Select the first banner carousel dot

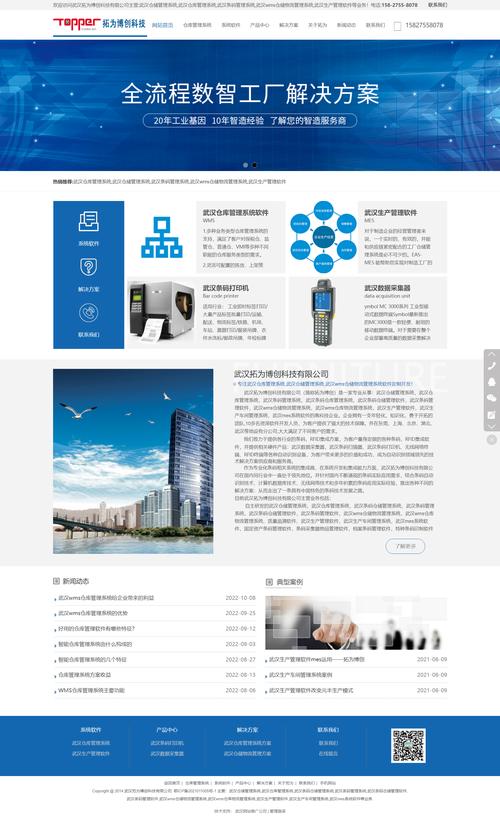(246, 165)
